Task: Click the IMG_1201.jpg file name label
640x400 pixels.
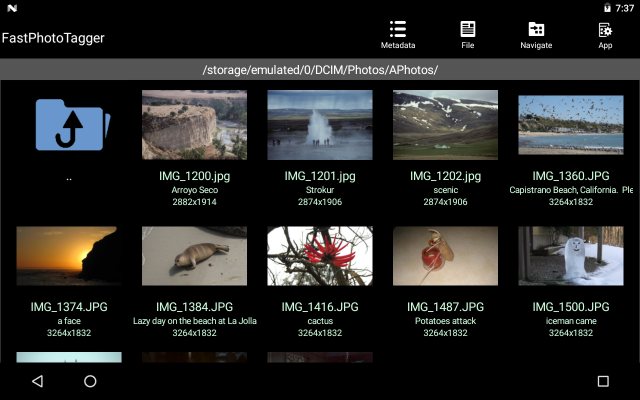Action: [x=319, y=176]
